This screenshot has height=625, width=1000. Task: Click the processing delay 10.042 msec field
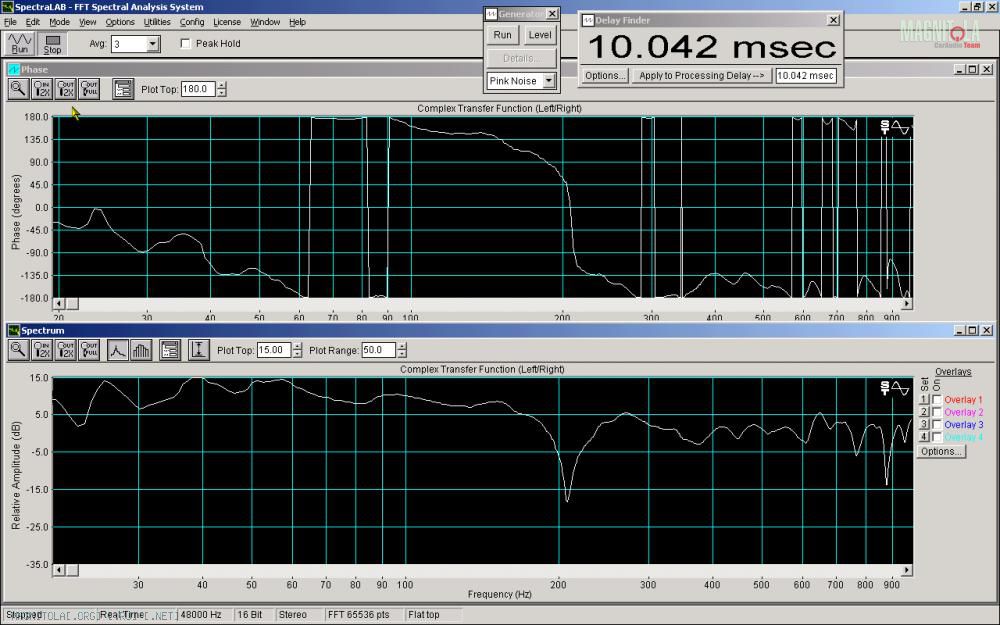pos(806,75)
